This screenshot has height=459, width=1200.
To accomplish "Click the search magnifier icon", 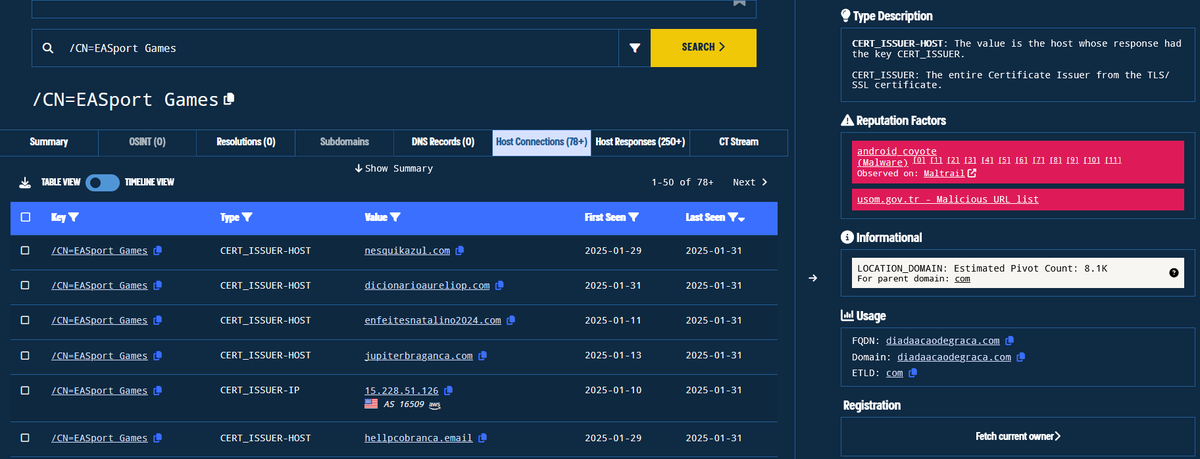I will [x=47, y=48].
